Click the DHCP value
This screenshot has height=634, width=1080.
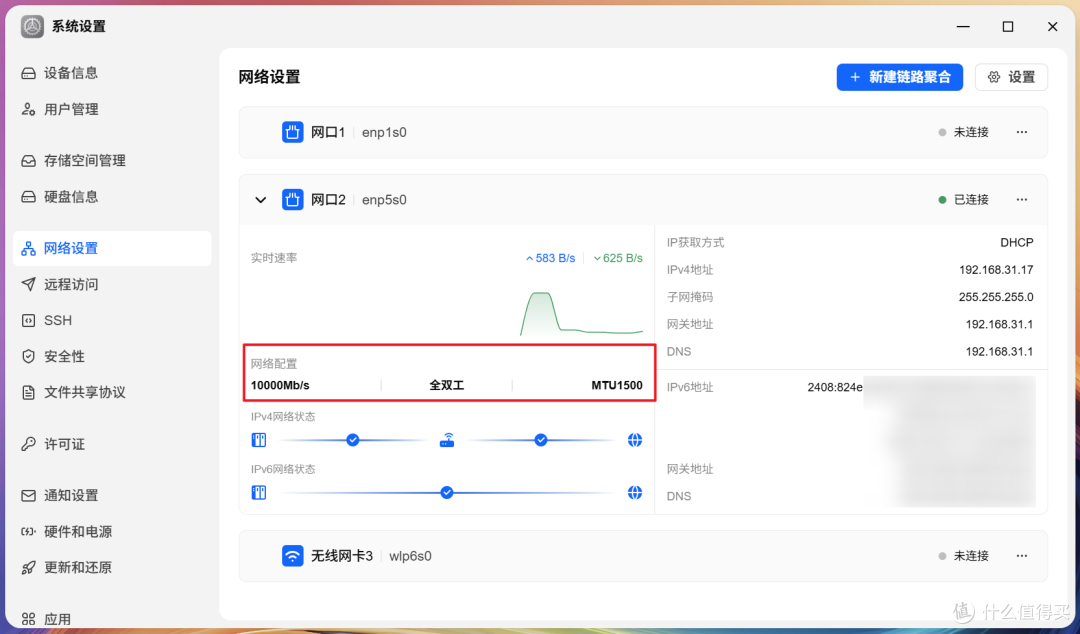coord(1017,243)
